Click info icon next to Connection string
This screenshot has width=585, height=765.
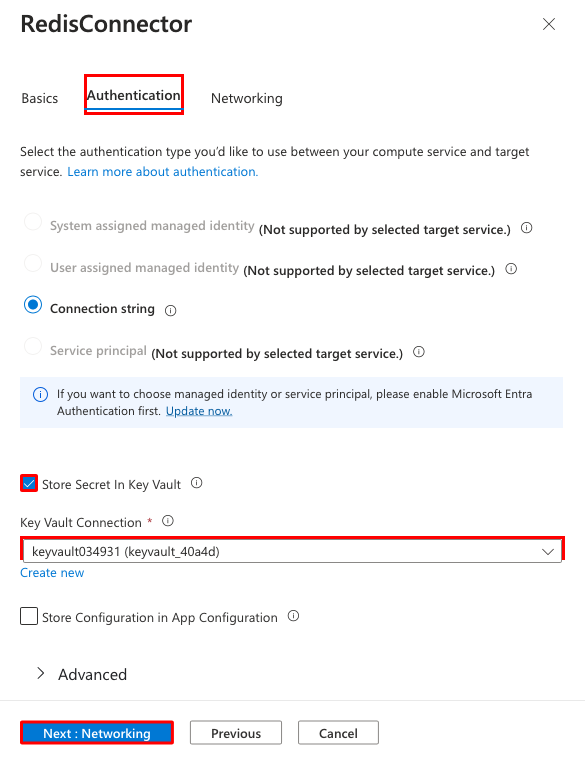coord(170,310)
